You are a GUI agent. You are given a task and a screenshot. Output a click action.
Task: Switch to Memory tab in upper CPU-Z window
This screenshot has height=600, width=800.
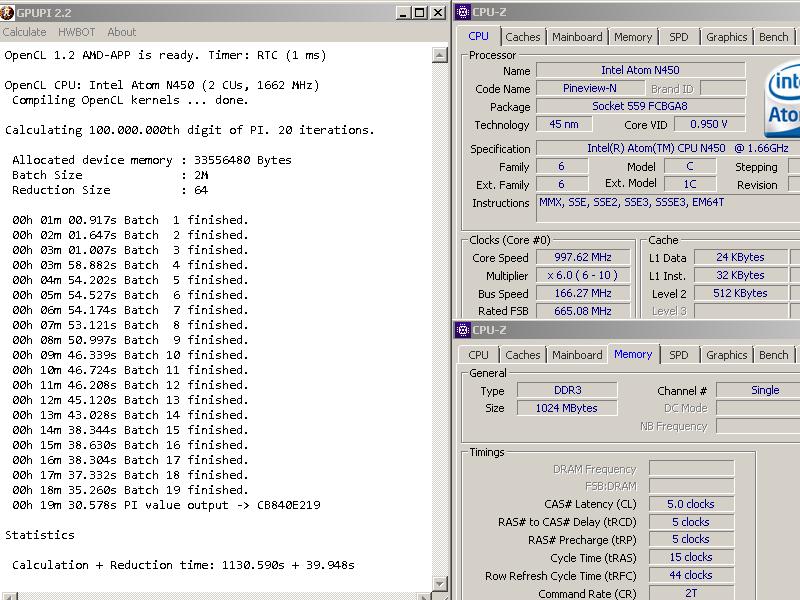633,37
